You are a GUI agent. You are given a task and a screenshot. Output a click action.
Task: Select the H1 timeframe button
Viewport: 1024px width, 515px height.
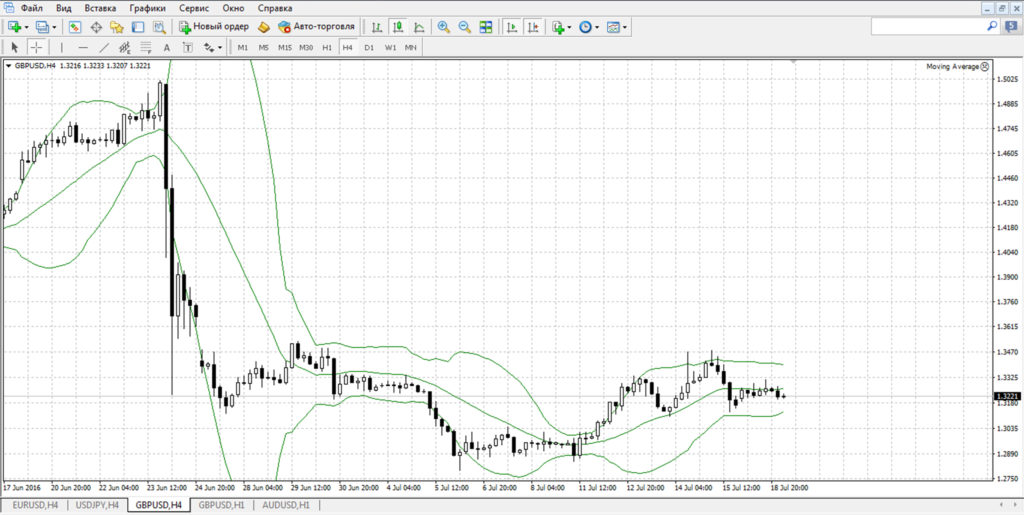[x=327, y=48]
